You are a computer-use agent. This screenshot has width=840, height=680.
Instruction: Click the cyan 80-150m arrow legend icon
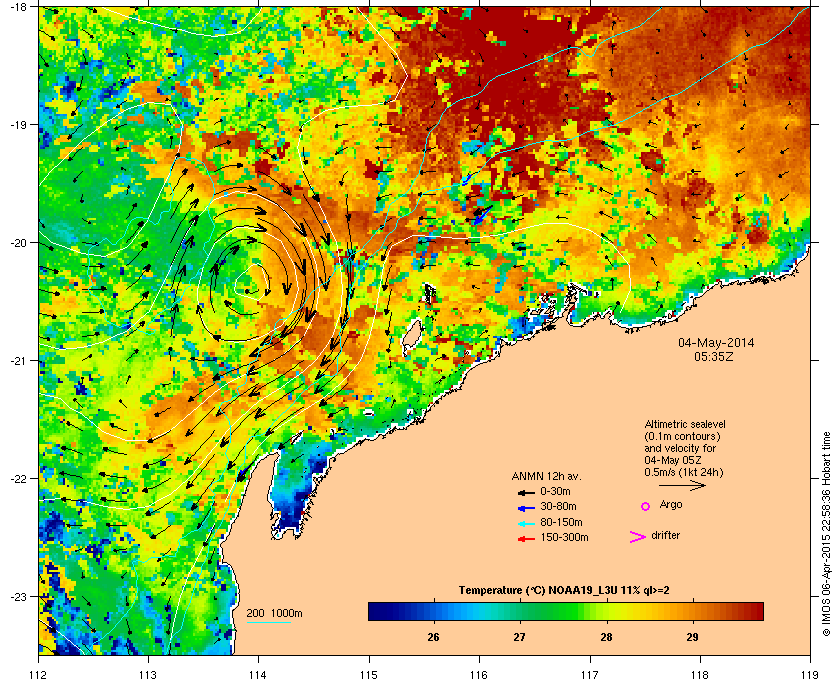[x=526, y=523]
